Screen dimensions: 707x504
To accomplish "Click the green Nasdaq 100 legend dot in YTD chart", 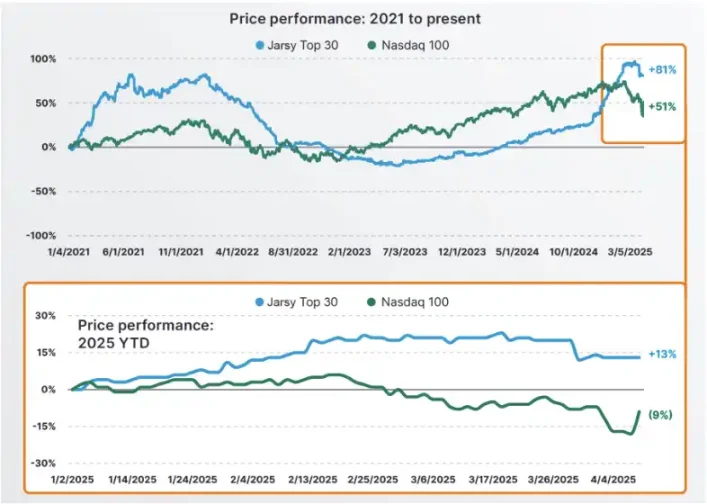I will [372, 302].
